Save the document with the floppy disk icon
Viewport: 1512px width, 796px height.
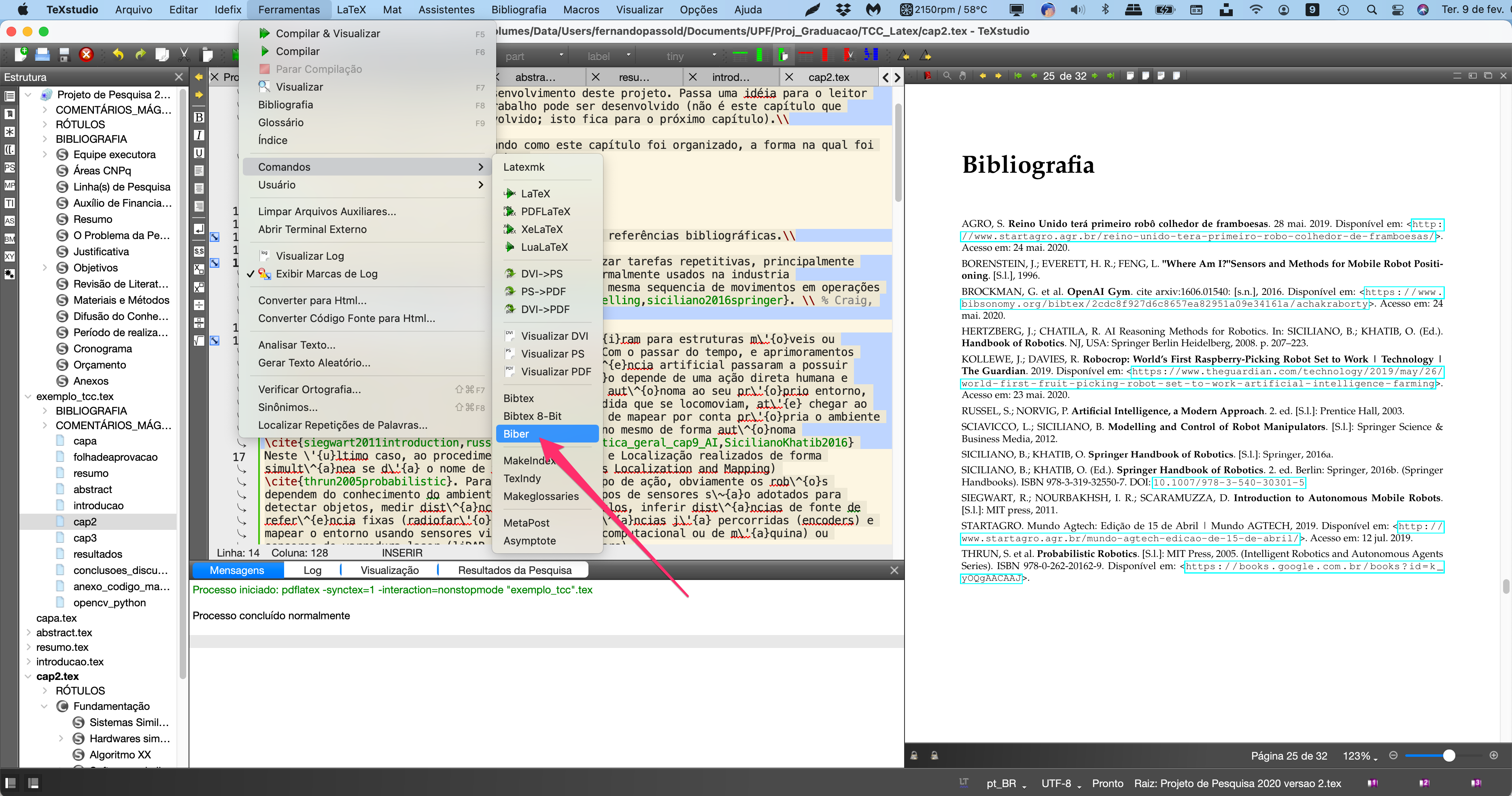[64, 55]
